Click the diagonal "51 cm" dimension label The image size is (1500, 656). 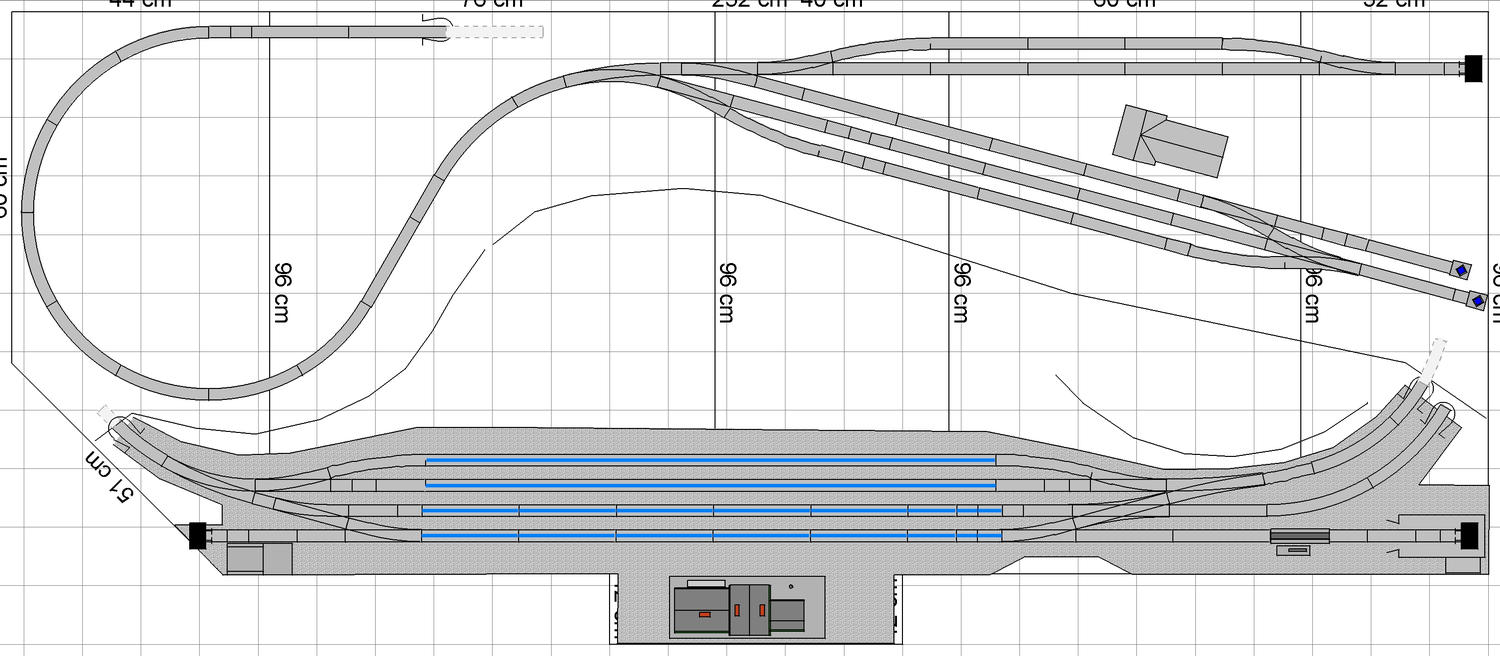(111, 476)
